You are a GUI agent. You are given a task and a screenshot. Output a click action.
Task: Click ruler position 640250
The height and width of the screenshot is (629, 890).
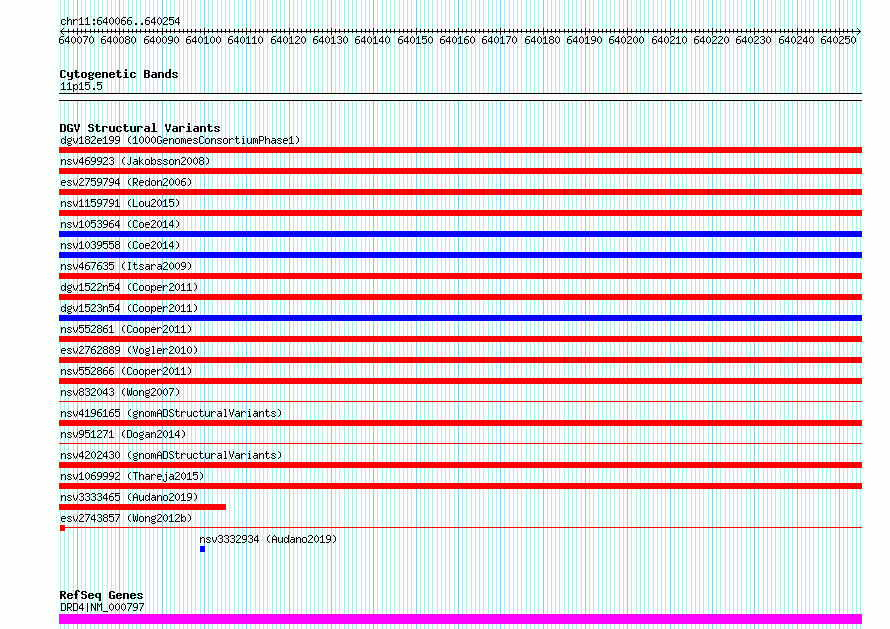pos(838,40)
